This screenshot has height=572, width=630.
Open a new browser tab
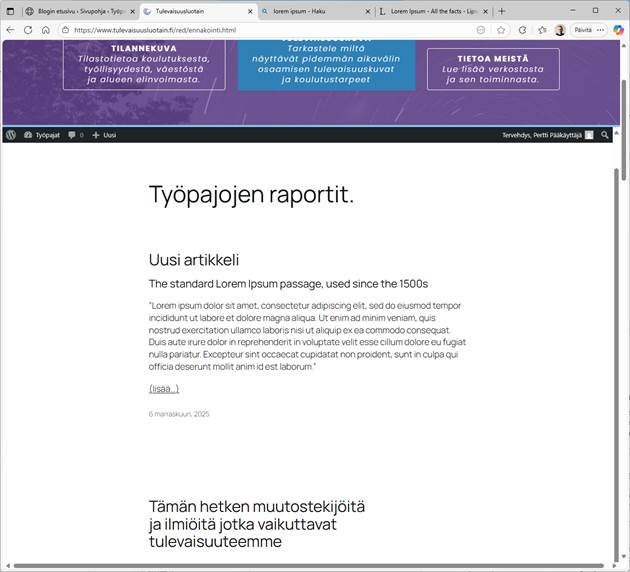point(502,11)
